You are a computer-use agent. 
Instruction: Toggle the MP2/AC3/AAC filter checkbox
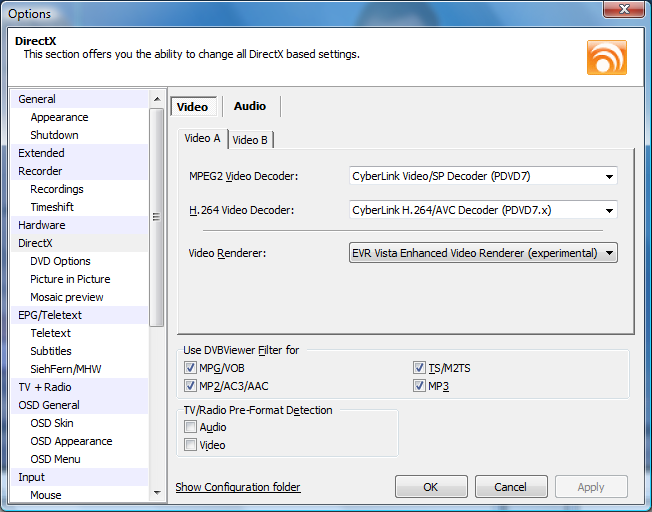190,386
